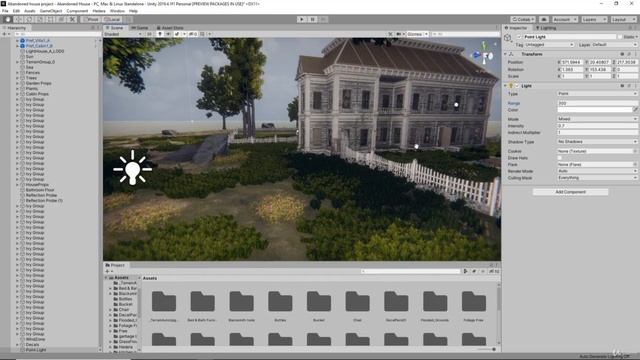640x360 pixels.
Task: Switch to the Lighting tab
Action: [546, 28]
